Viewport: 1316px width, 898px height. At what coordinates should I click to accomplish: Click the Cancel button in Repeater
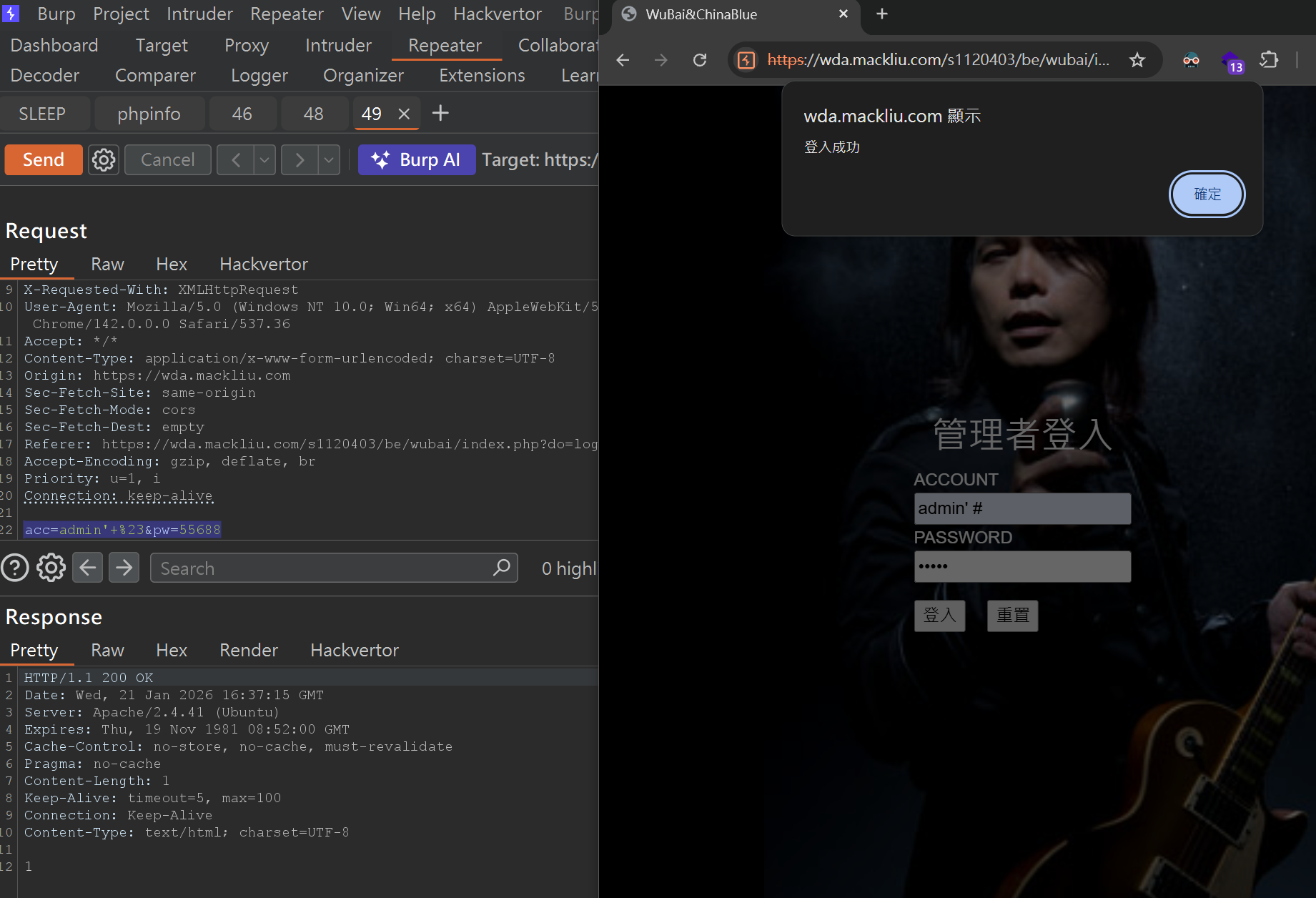pos(168,159)
